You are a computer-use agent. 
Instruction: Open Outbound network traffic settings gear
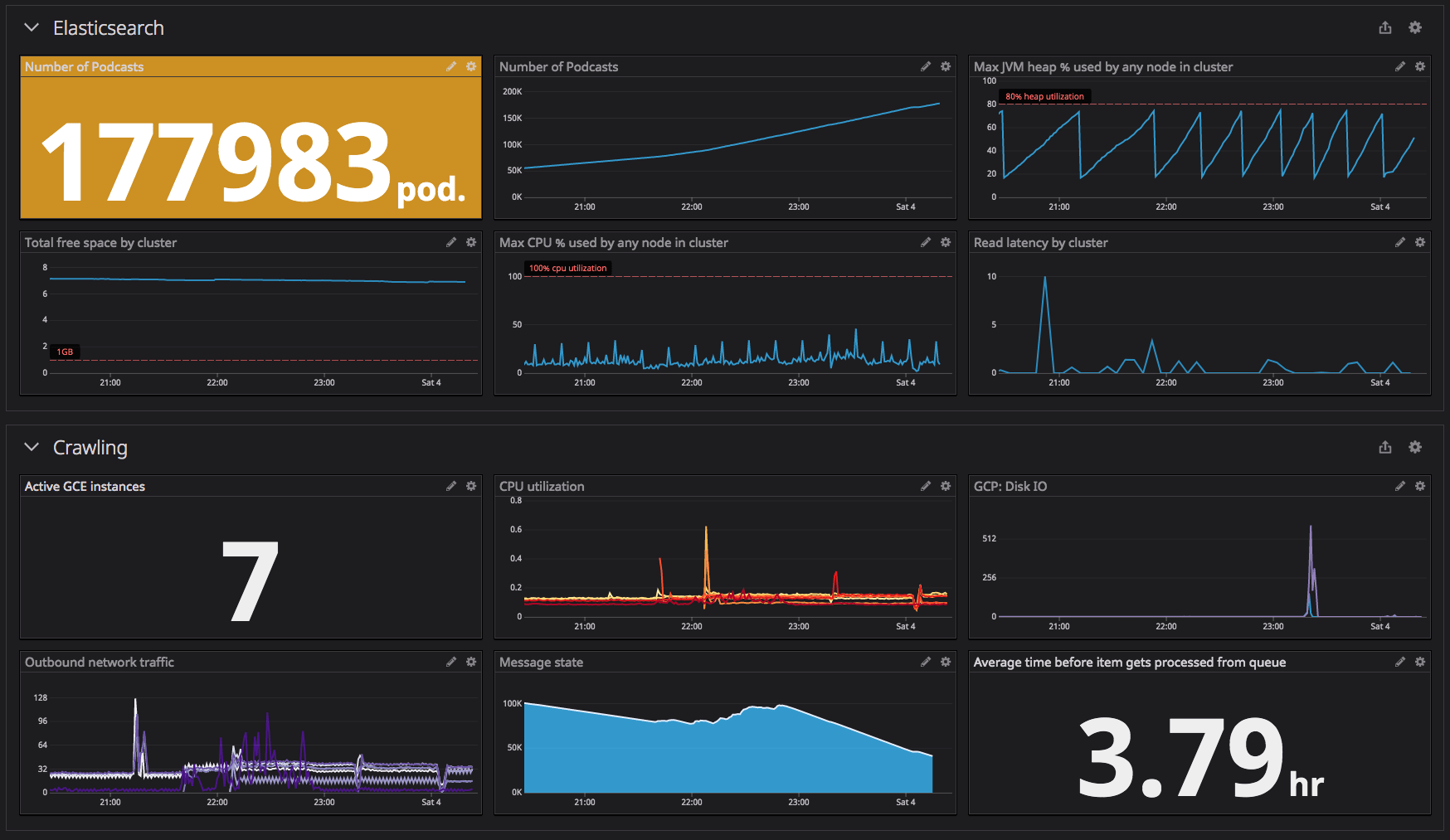coord(471,662)
